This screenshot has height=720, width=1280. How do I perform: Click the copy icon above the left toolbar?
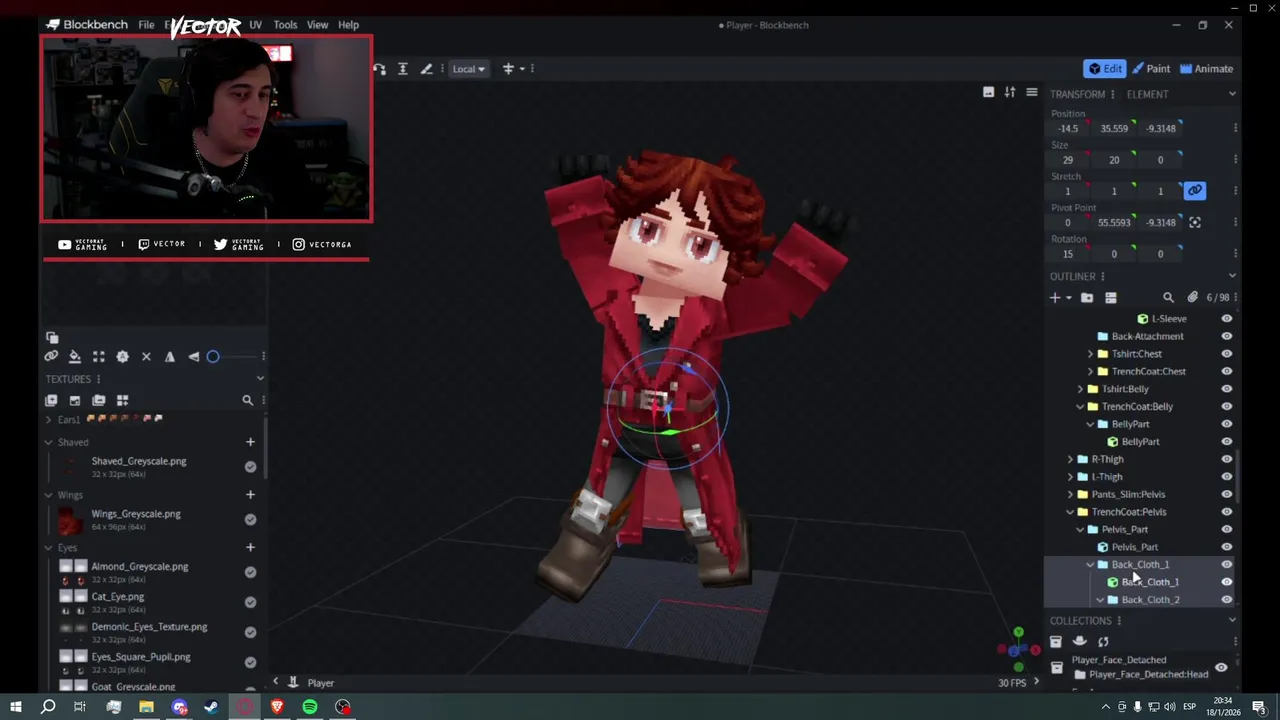point(52,338)
